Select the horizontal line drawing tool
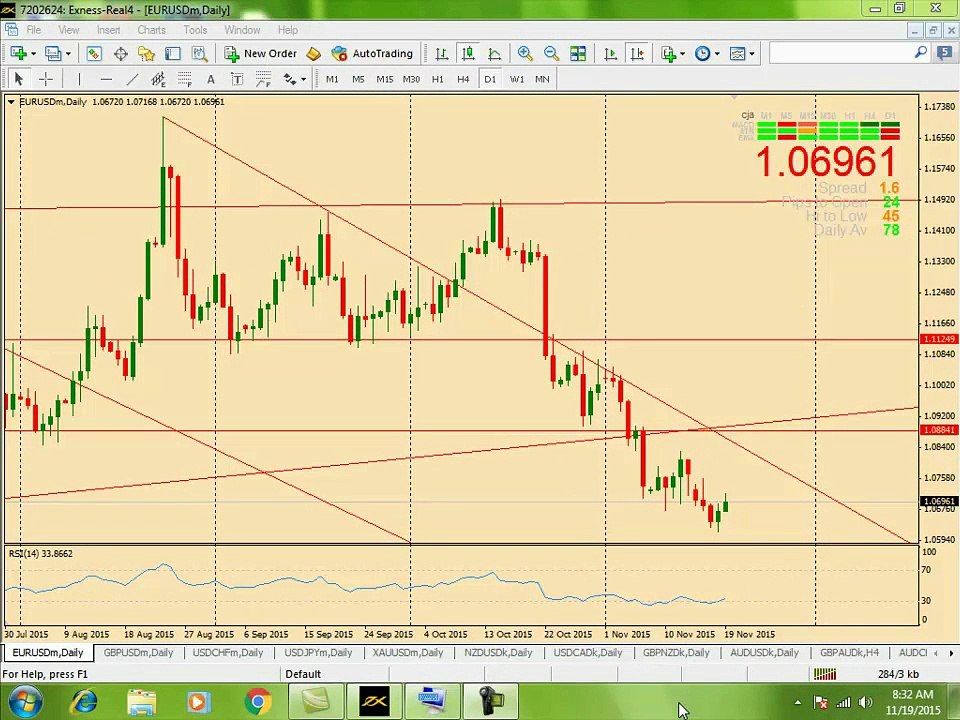 click(x=106, y=79)
